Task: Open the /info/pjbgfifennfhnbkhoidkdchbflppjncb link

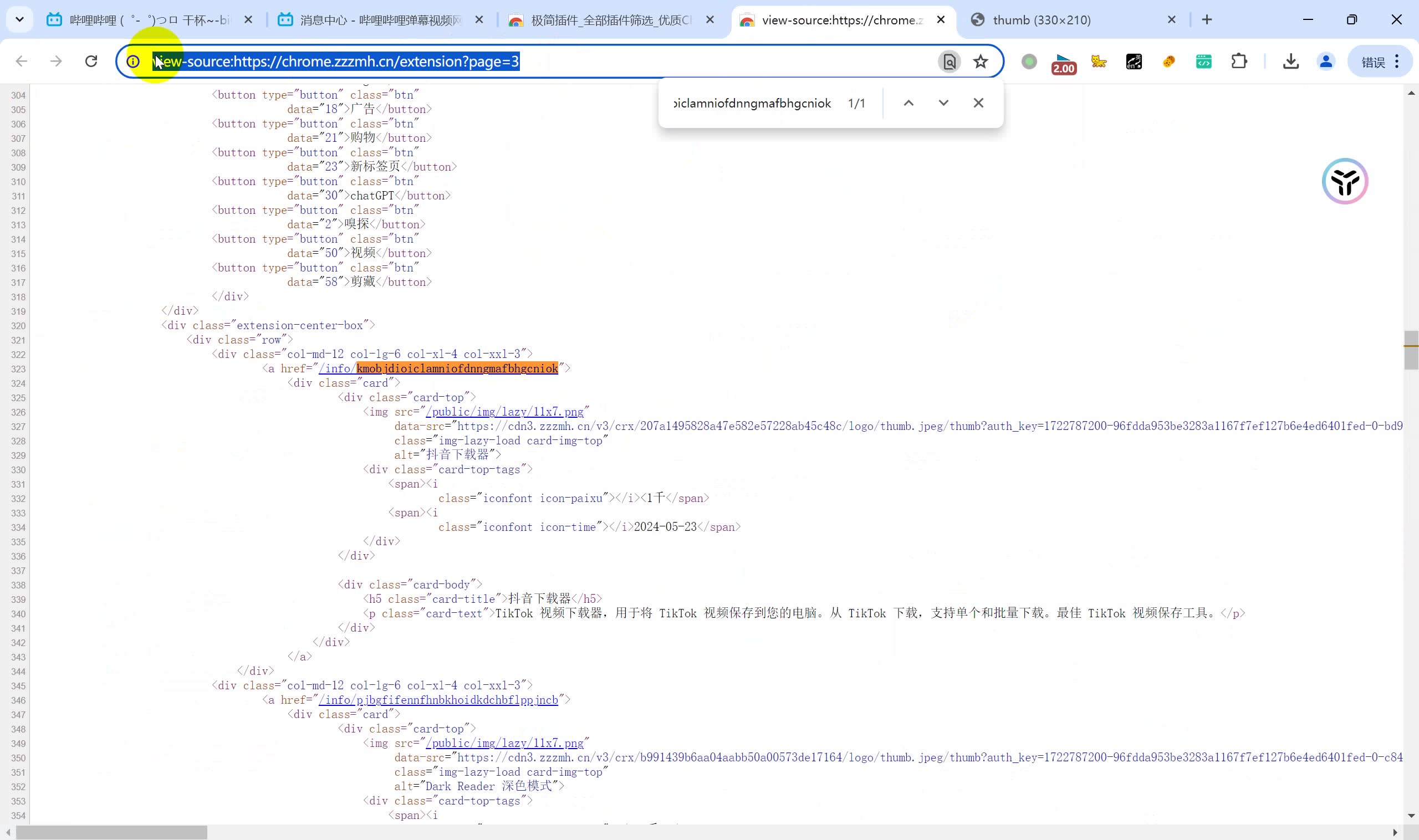Action: (x=438, y=700)
